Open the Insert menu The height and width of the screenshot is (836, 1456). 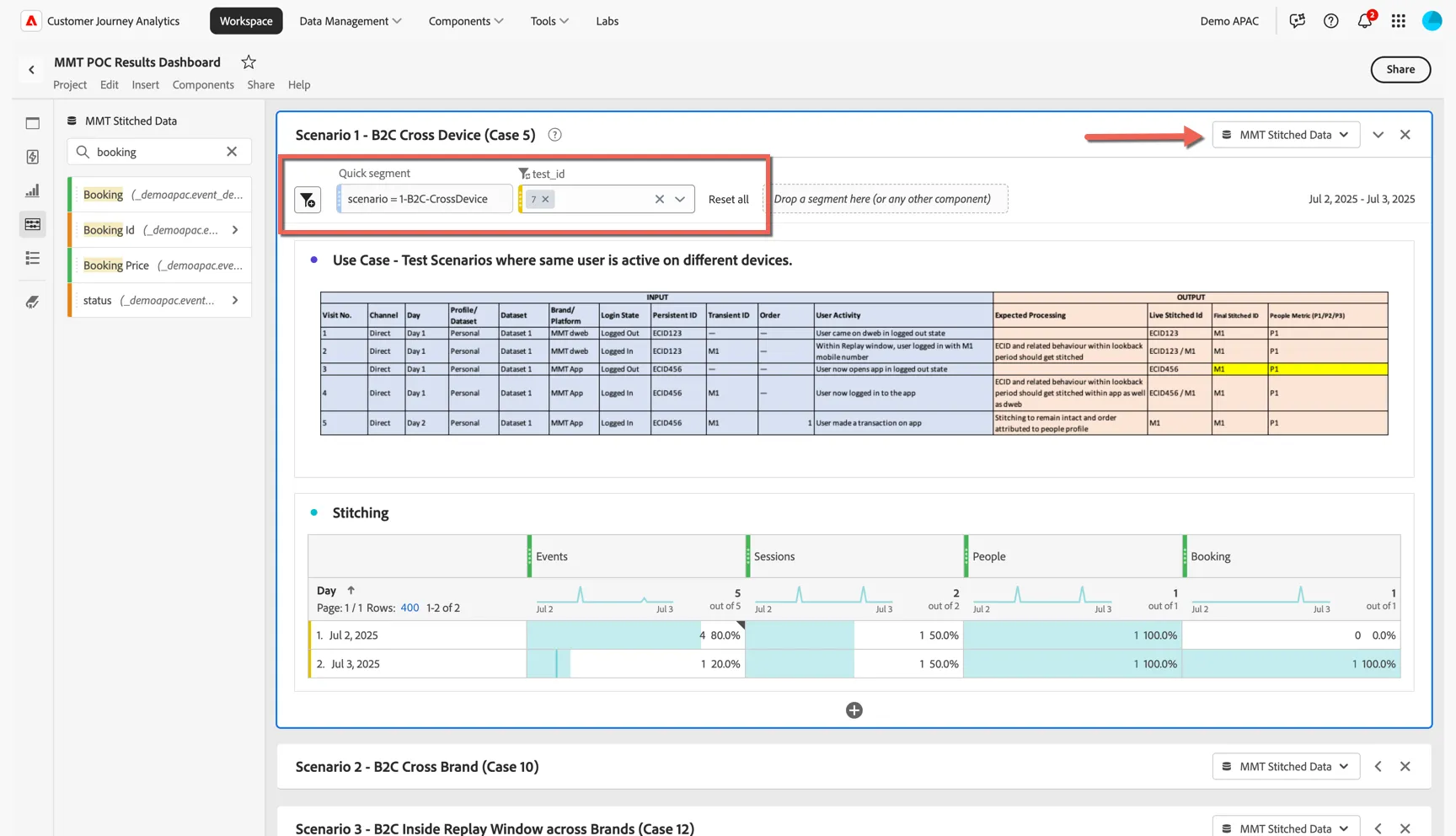(x=145, y=85)
